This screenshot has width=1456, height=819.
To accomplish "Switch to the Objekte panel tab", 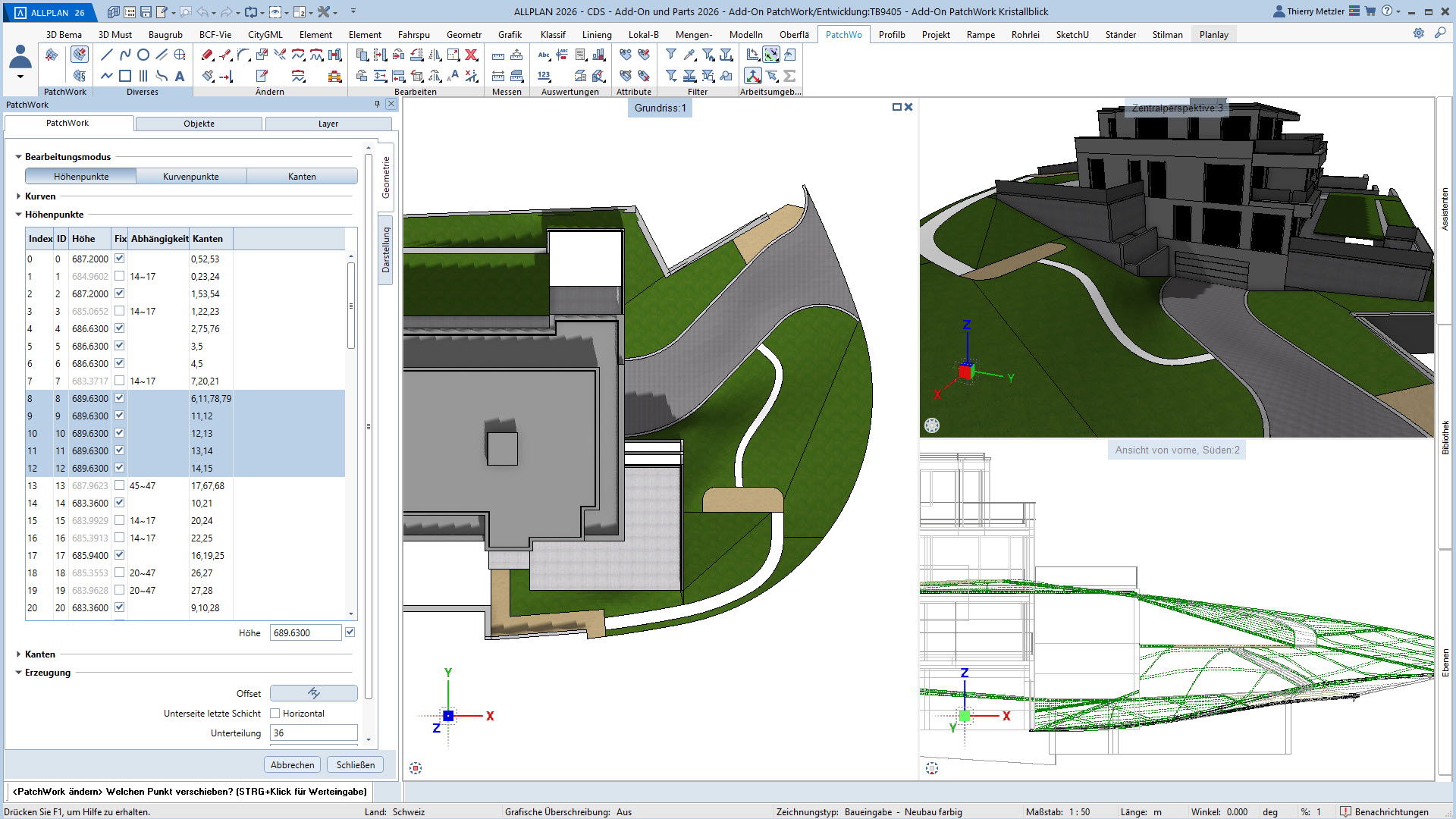I will click(x=199, y=124).
